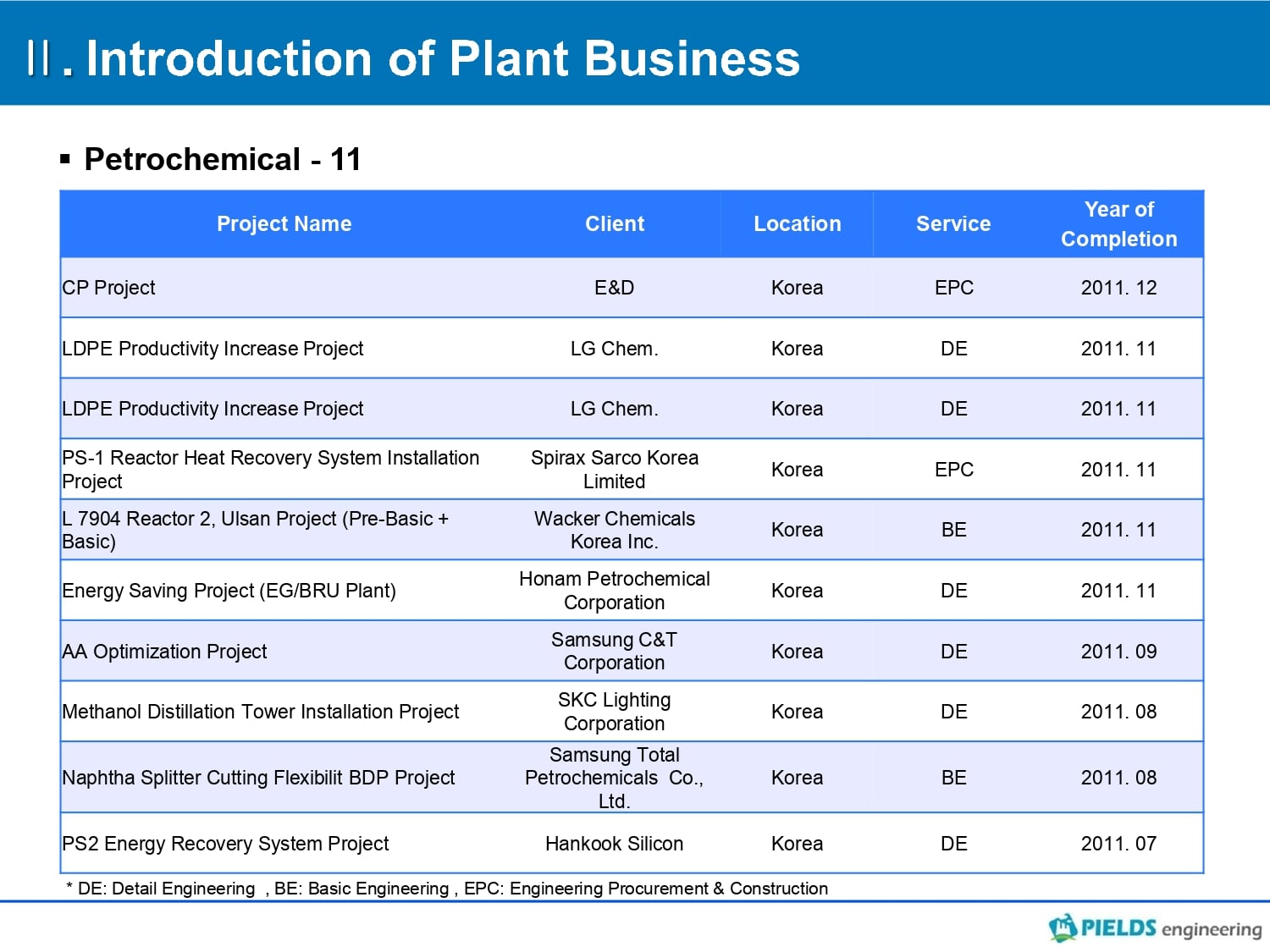Select the 'Petrochemical - 11' heading
1270x952 pixels.
[222, 159]
